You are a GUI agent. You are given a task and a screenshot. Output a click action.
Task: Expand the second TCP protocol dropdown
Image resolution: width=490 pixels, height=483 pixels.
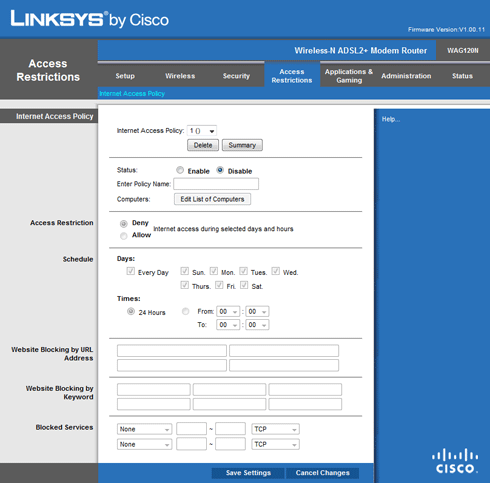275,444
